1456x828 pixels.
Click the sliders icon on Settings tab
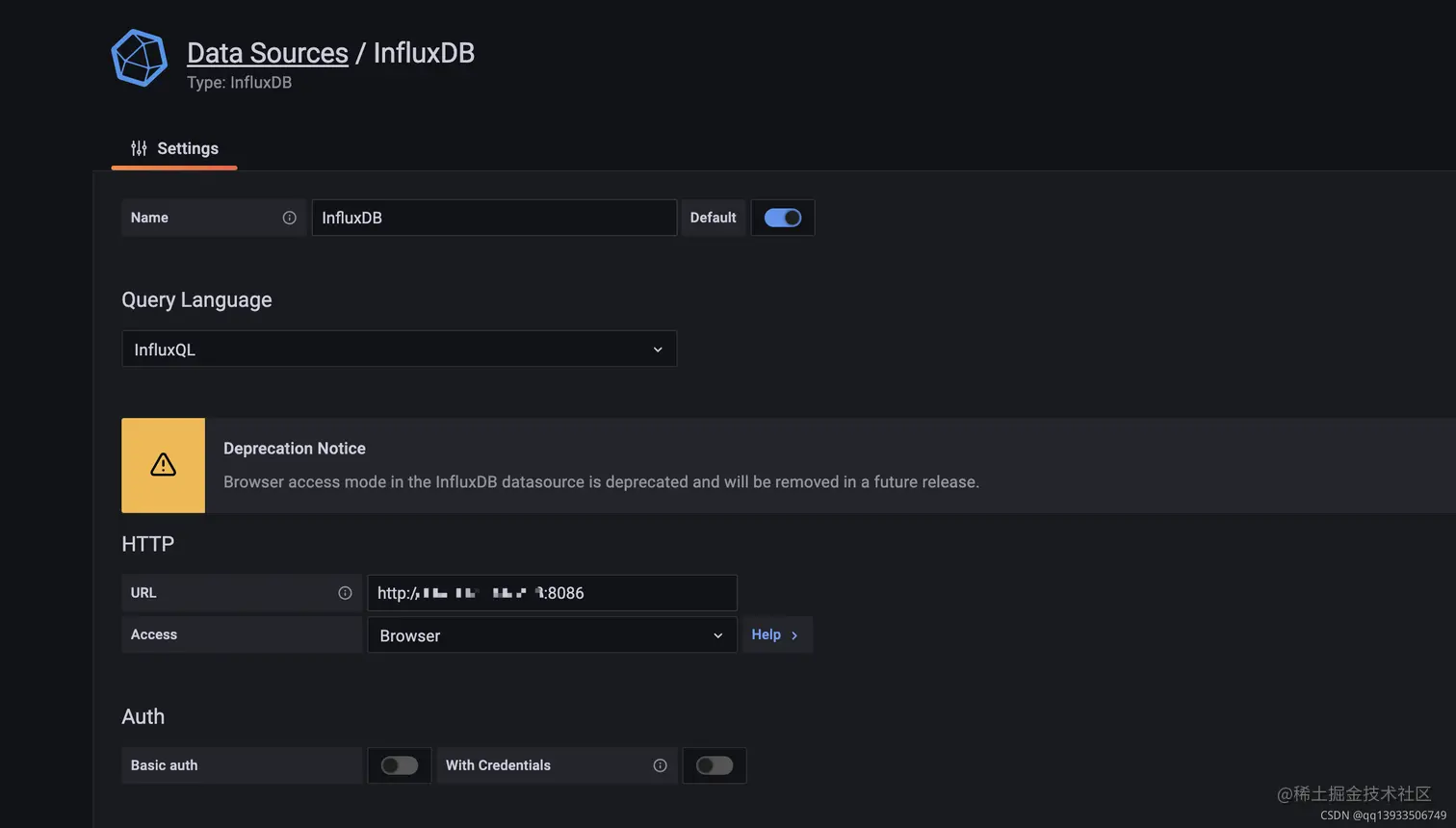(x=139, y=148)
